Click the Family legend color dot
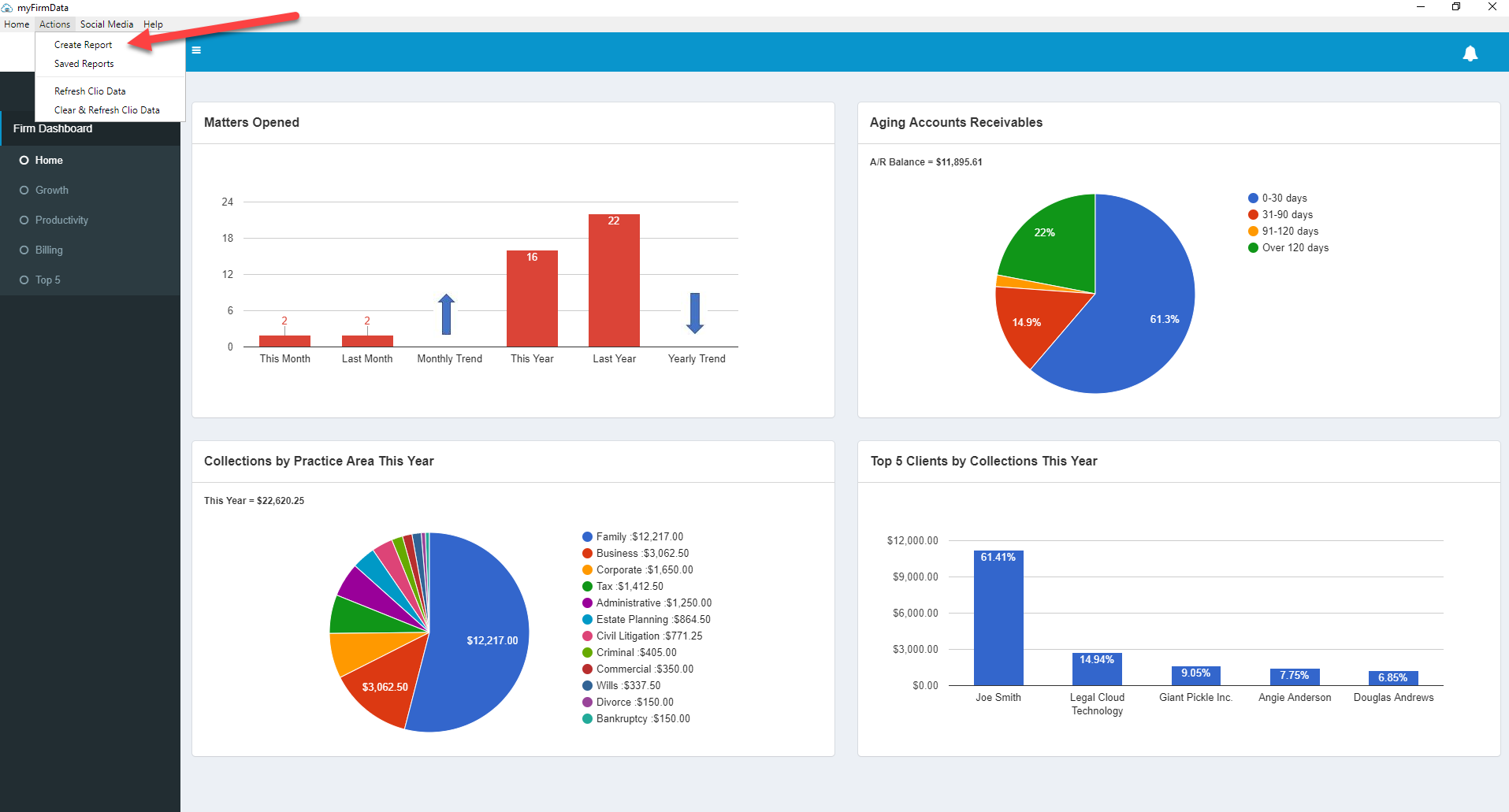The width and height of the screenshot is (1509, 812). click(587, 537)
